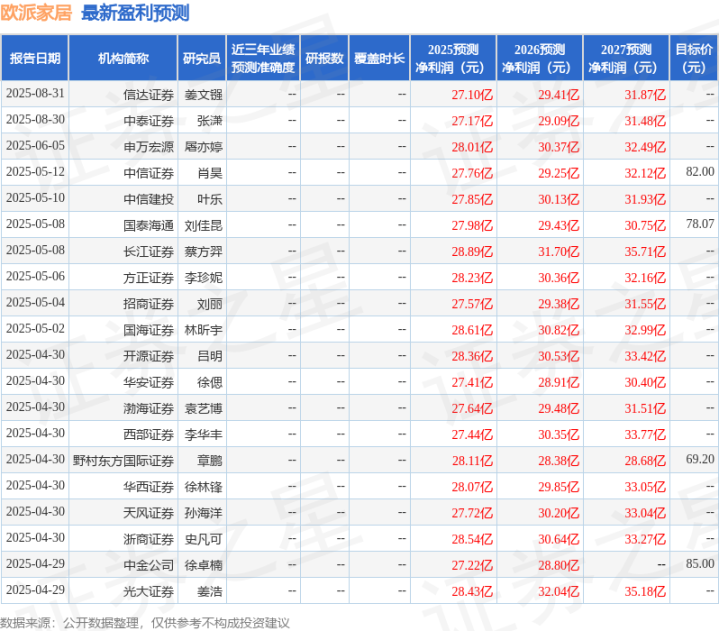Screen dimensions: 719x631
Task: Click analyst name 李珍妮
Action: click(203, 278)
